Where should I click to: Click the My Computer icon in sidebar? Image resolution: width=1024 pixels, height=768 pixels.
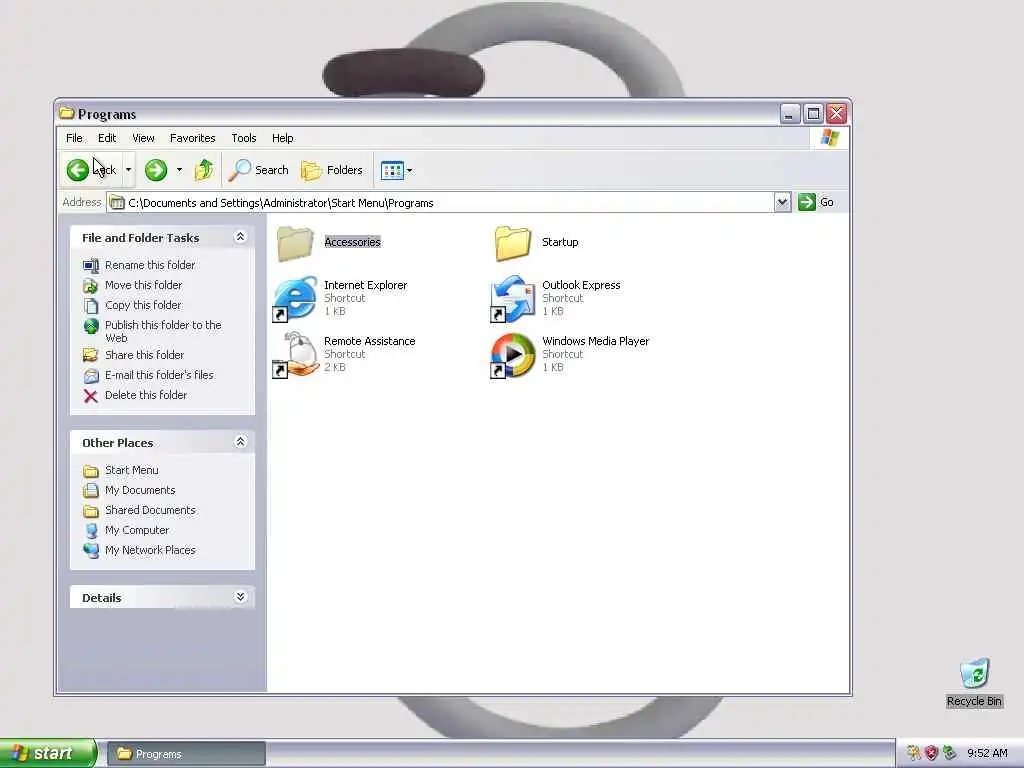(x=91, y=531)
